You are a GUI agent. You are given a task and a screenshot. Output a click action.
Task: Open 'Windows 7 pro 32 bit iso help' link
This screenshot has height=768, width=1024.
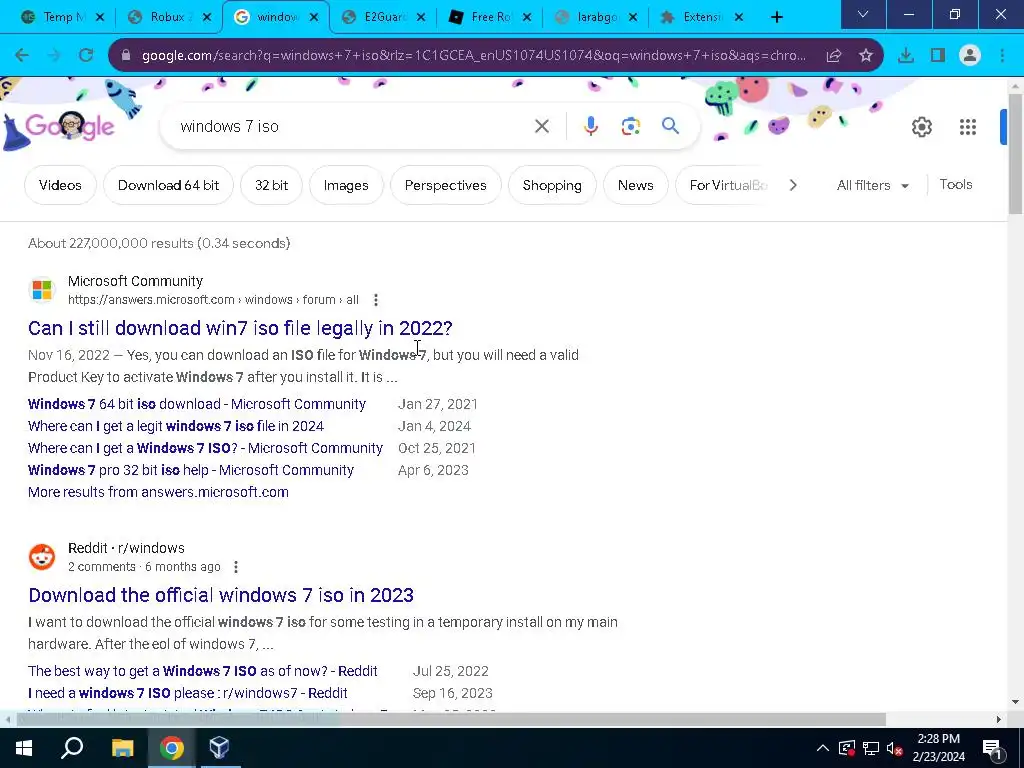191,470
